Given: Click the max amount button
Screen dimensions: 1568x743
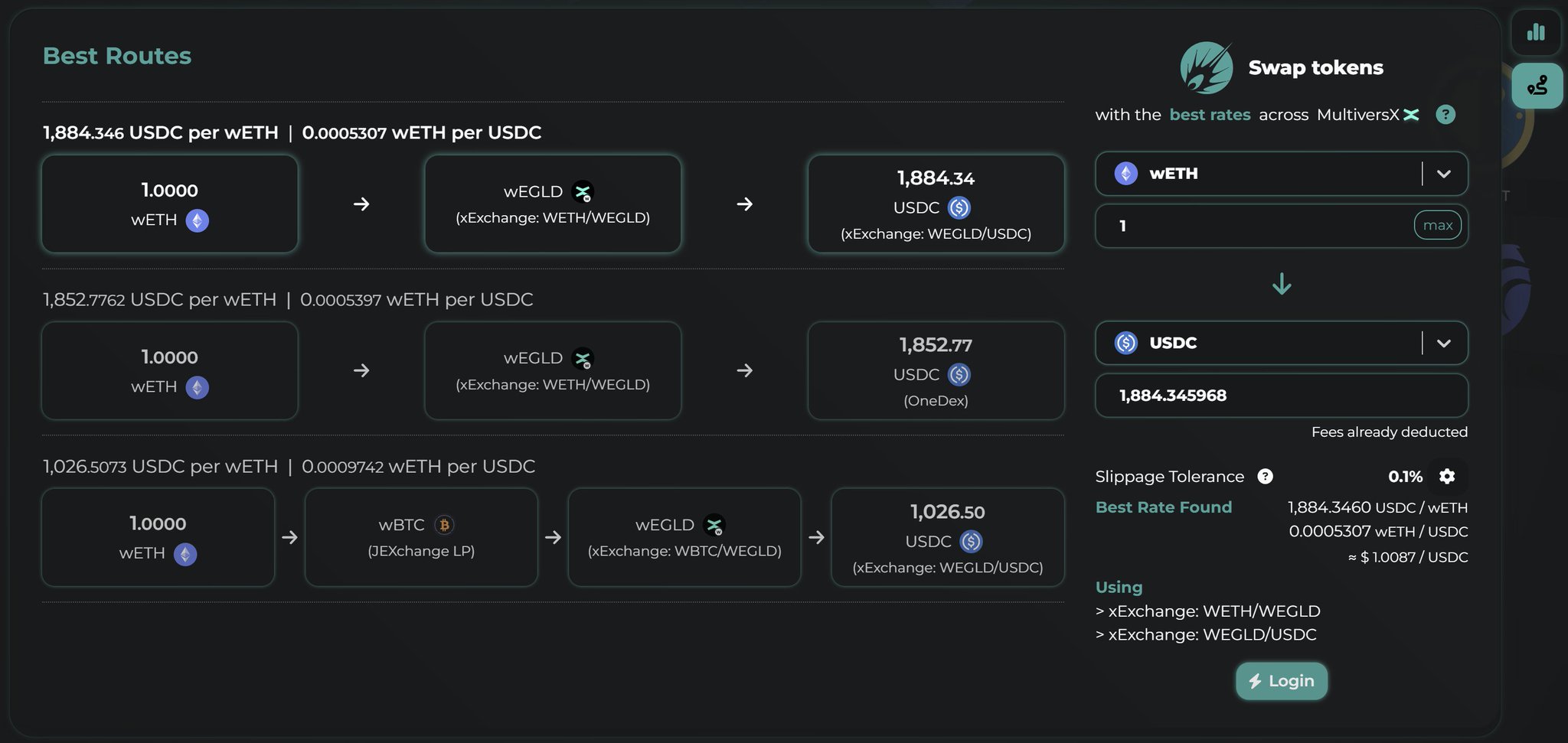Looking at the screenshot, I should pyautogui.click(x=1437, y=226).
